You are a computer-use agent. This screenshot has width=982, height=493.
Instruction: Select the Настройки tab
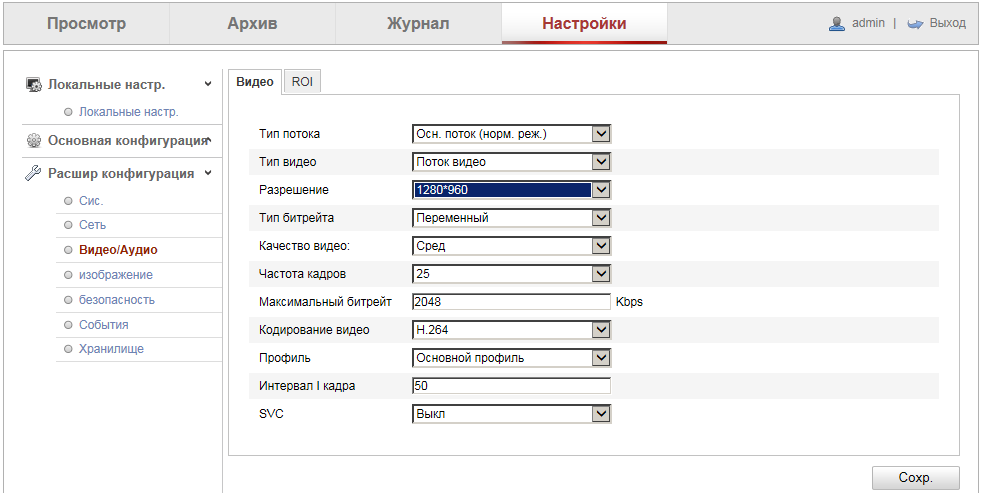[x=584, y=24]
